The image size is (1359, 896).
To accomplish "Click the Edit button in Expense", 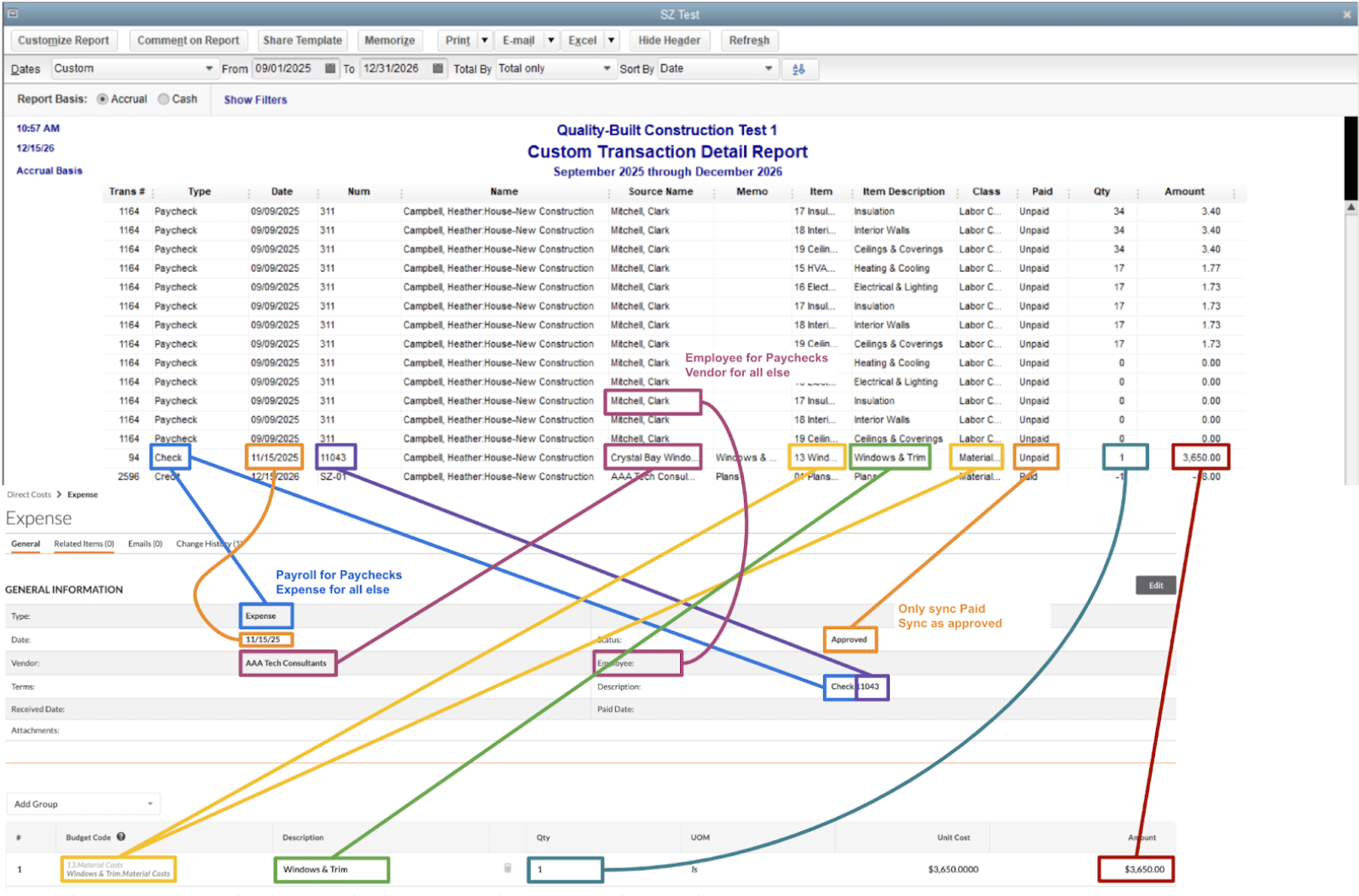I will (x=1155, y=585).
